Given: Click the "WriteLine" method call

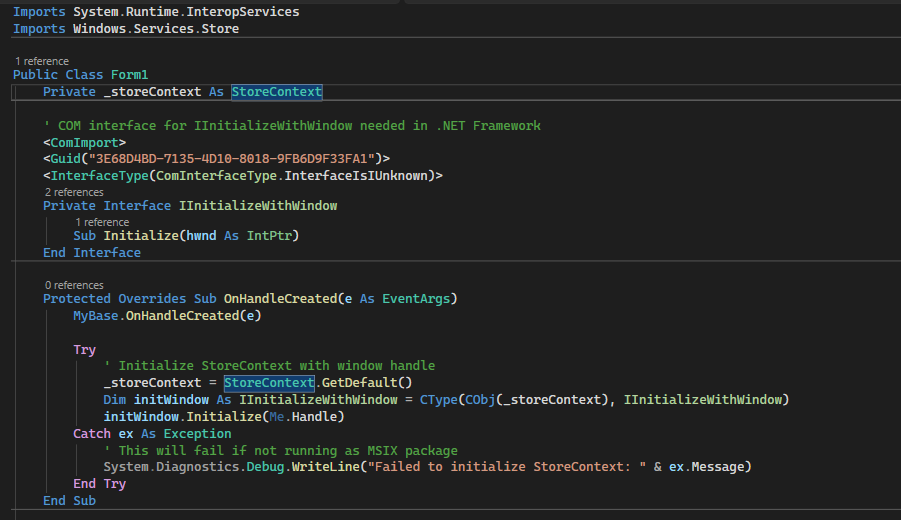Looking at the screenshot, I should tap(326, 467).
